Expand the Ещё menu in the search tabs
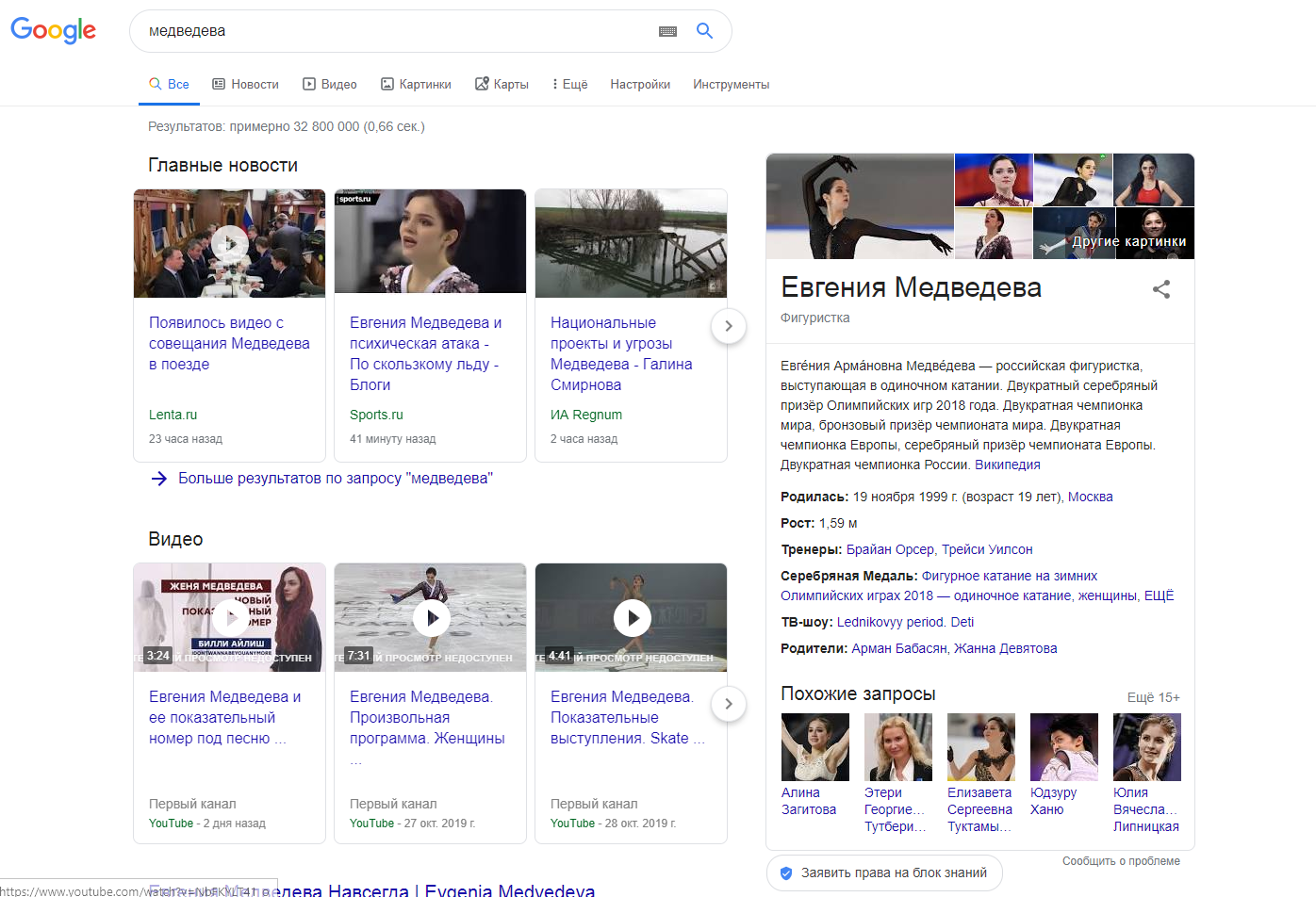1316x897 pixels. pos(569,84)
